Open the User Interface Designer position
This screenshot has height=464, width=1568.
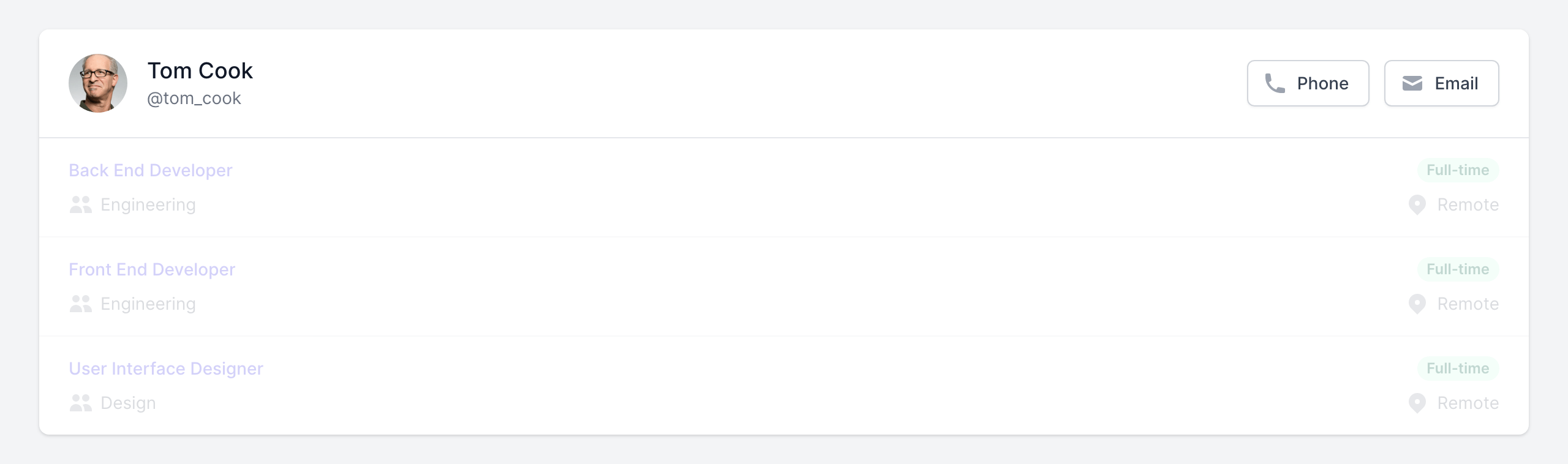pos(166,369)
